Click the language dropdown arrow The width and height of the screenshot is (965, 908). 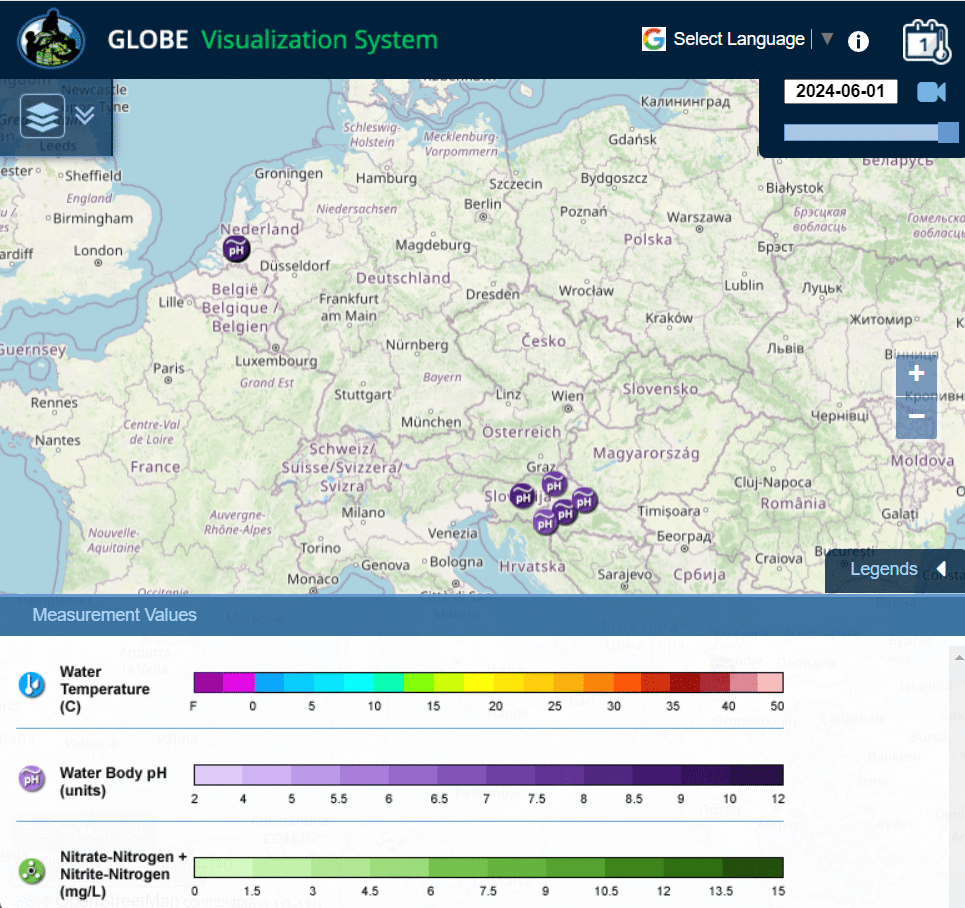click(x=827, y=39)
